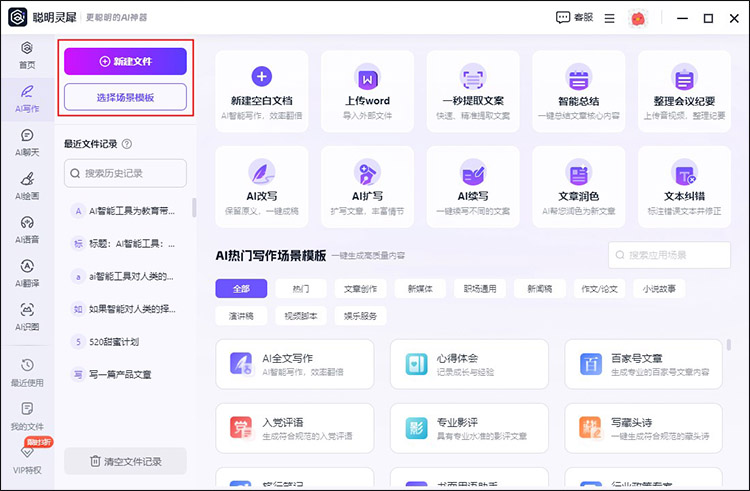Select the 职场通用 category tab
Screen dimensions: 750x491
click(x=480, y=288)
